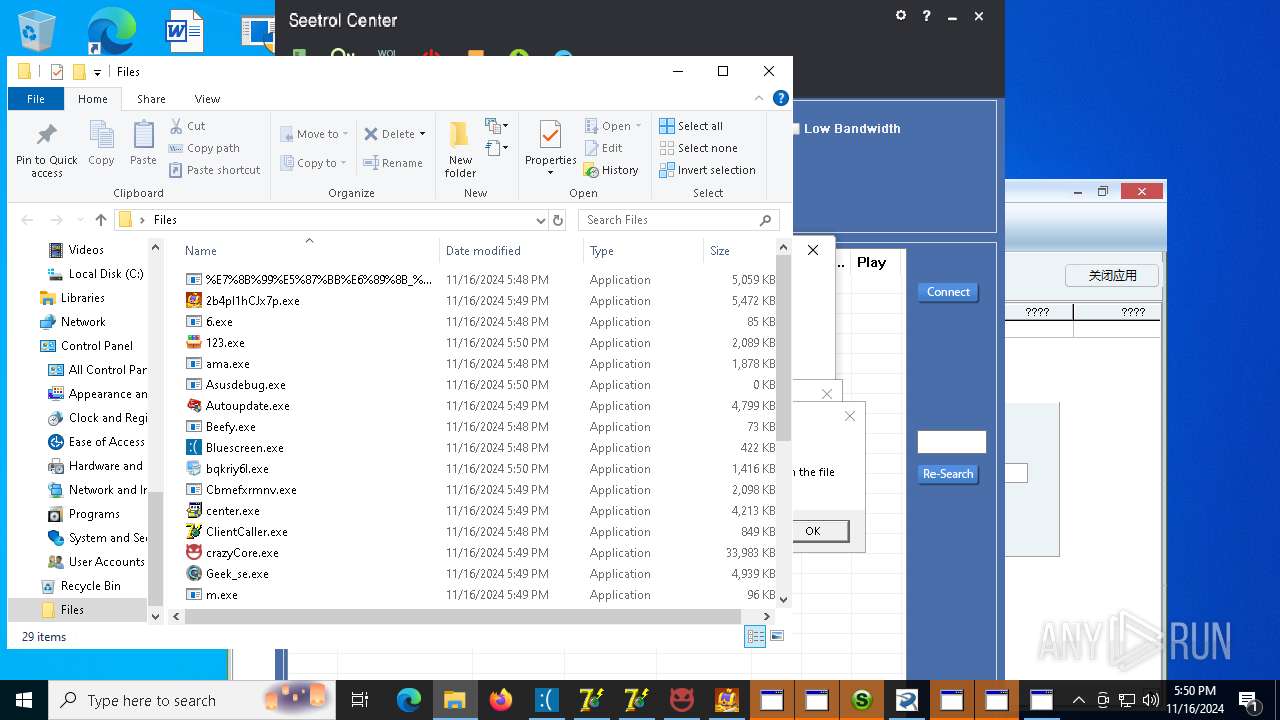The height and width of the screenshot is (720, 1280).
Task: Open Microsoft Edge from taskbar
Action: click(409, 700)
